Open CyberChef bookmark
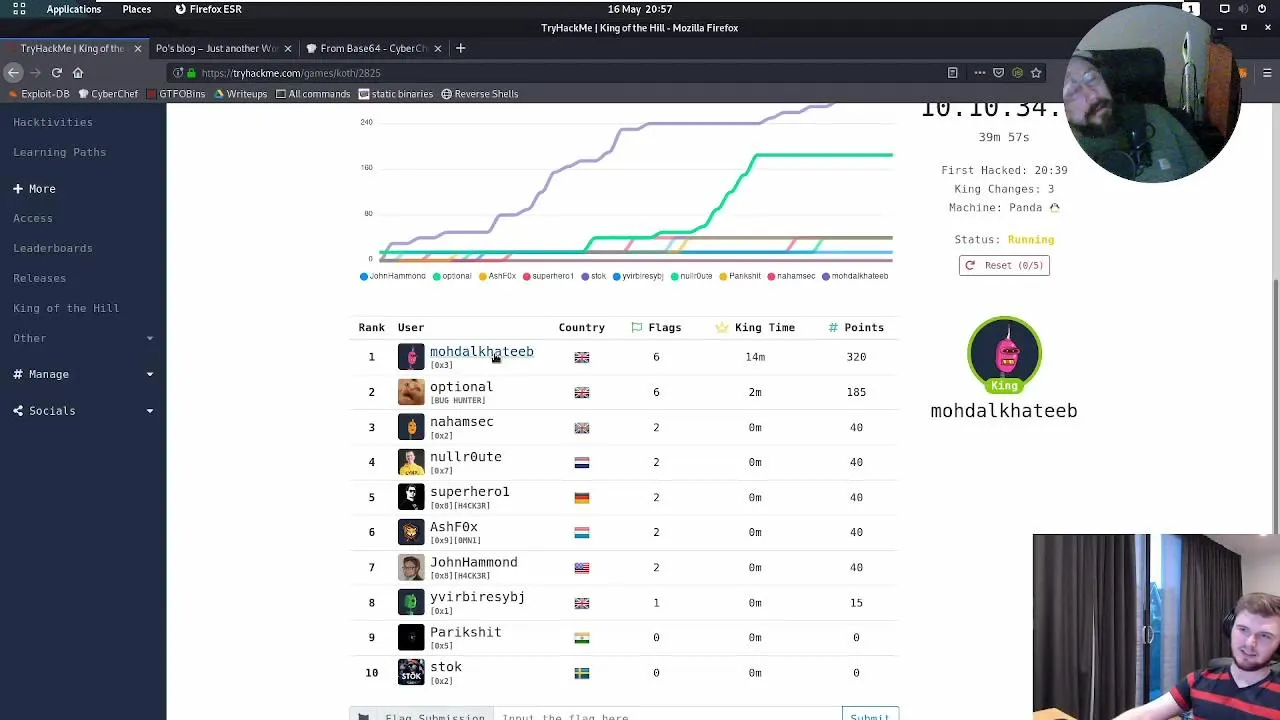The width and height of the screenshot is (1280, 720). (x=109, y=94)
